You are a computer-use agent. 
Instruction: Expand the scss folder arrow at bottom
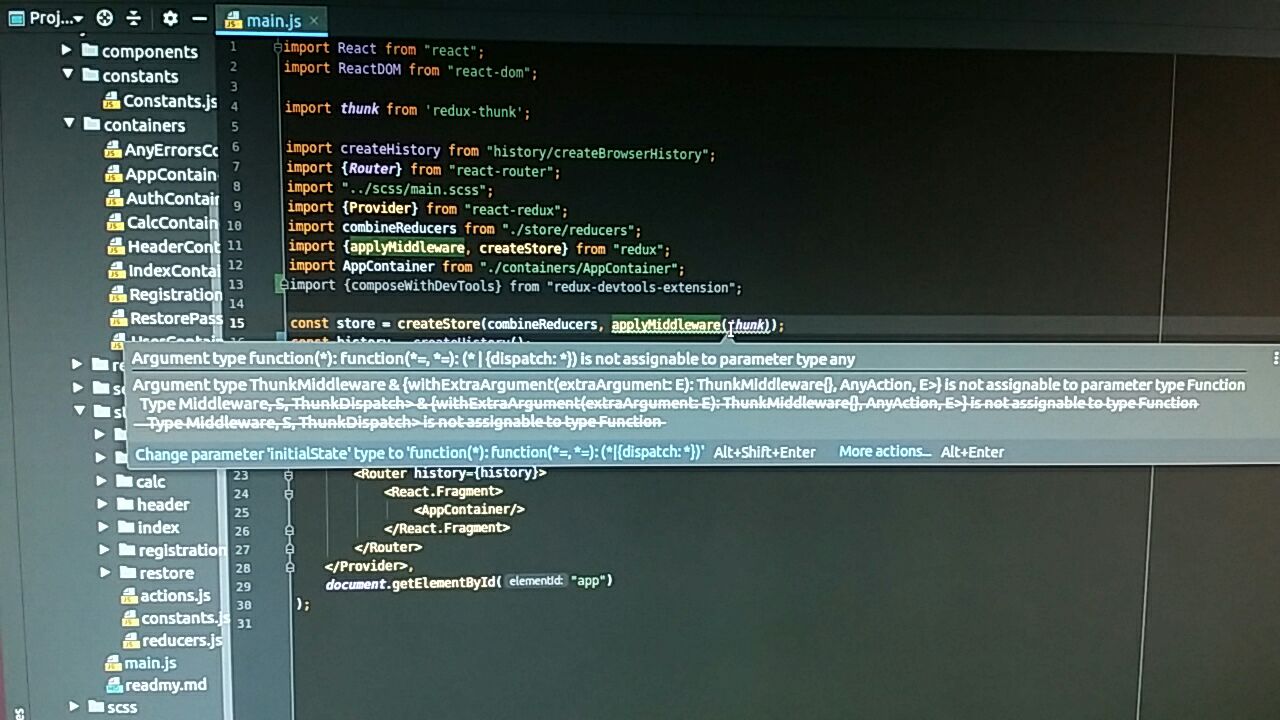73,706
